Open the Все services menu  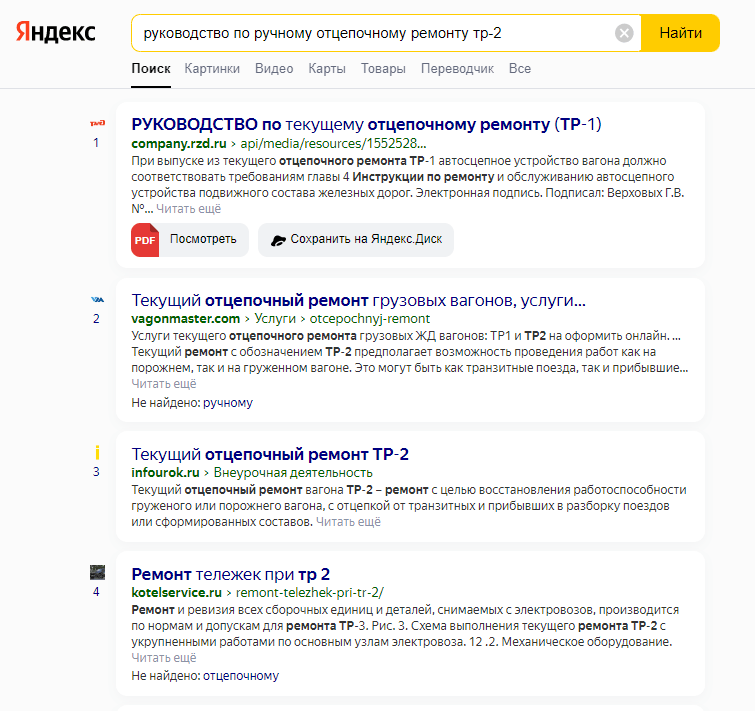(520, 69)
